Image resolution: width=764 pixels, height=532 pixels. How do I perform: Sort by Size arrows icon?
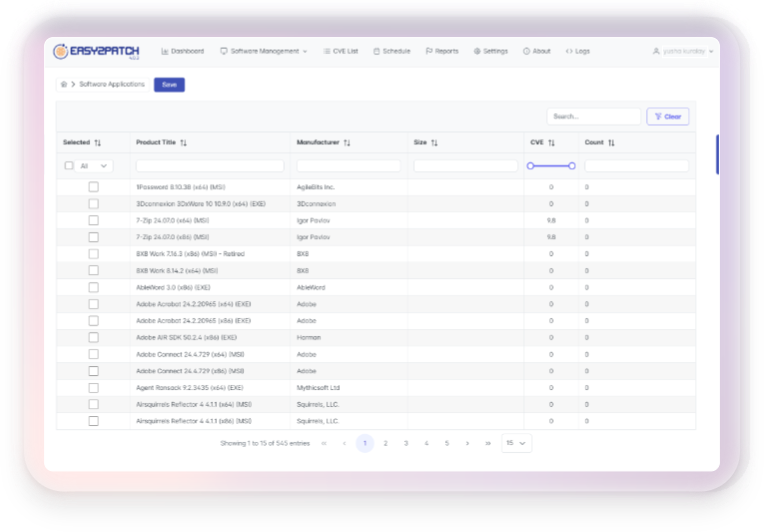point(434,143)
